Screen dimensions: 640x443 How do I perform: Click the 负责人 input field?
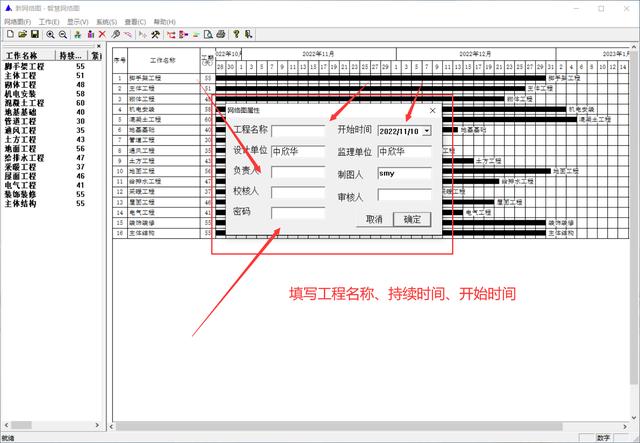click(298, 172)
